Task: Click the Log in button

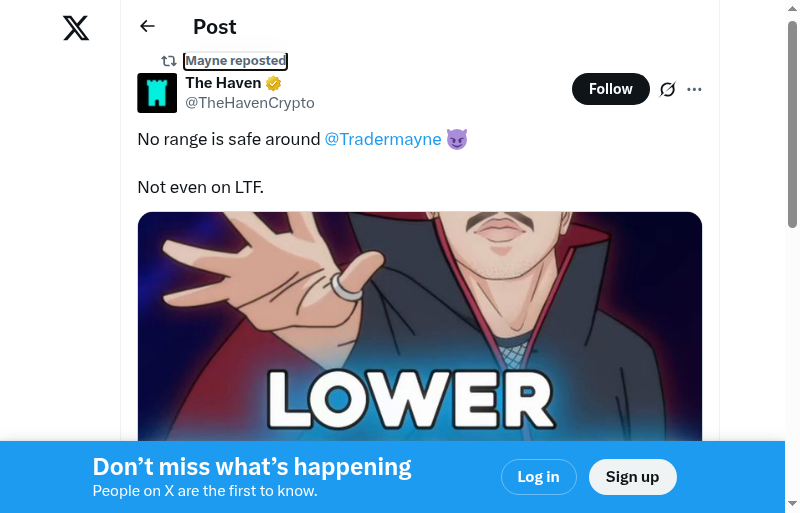Action: (x=539, y=477)
